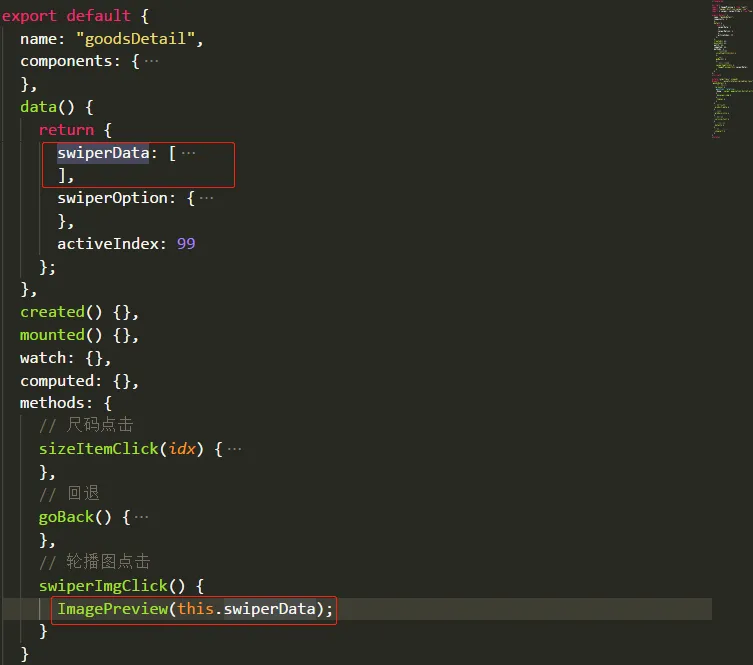The width and height of the screenshot is (753, 665).
Task: Click the idx parameter in sizeItemClick
Action: [x=182, y=449]
